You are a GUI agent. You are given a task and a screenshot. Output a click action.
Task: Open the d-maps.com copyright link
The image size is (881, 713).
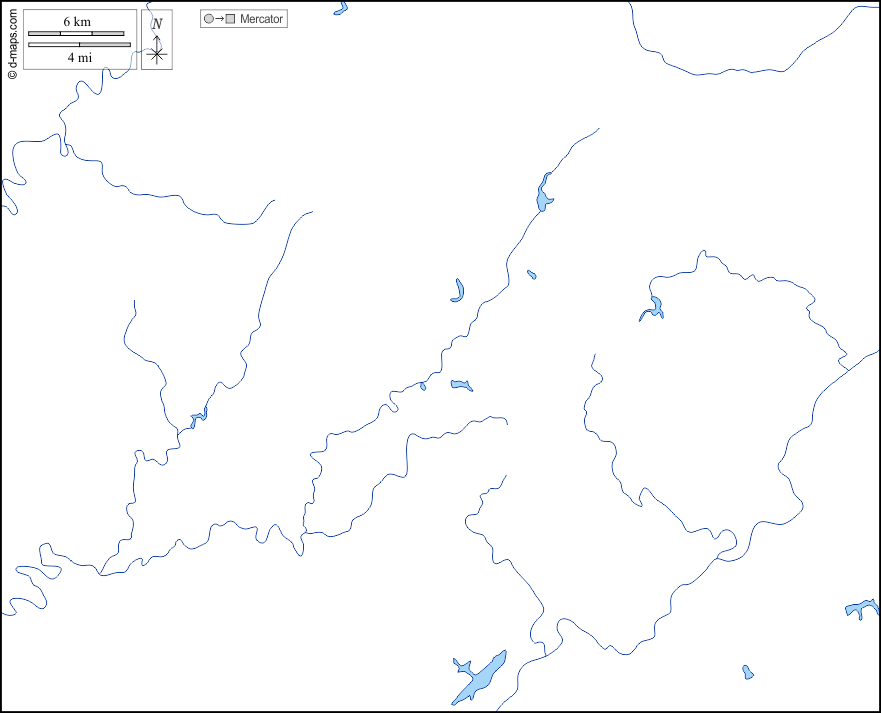12,40
